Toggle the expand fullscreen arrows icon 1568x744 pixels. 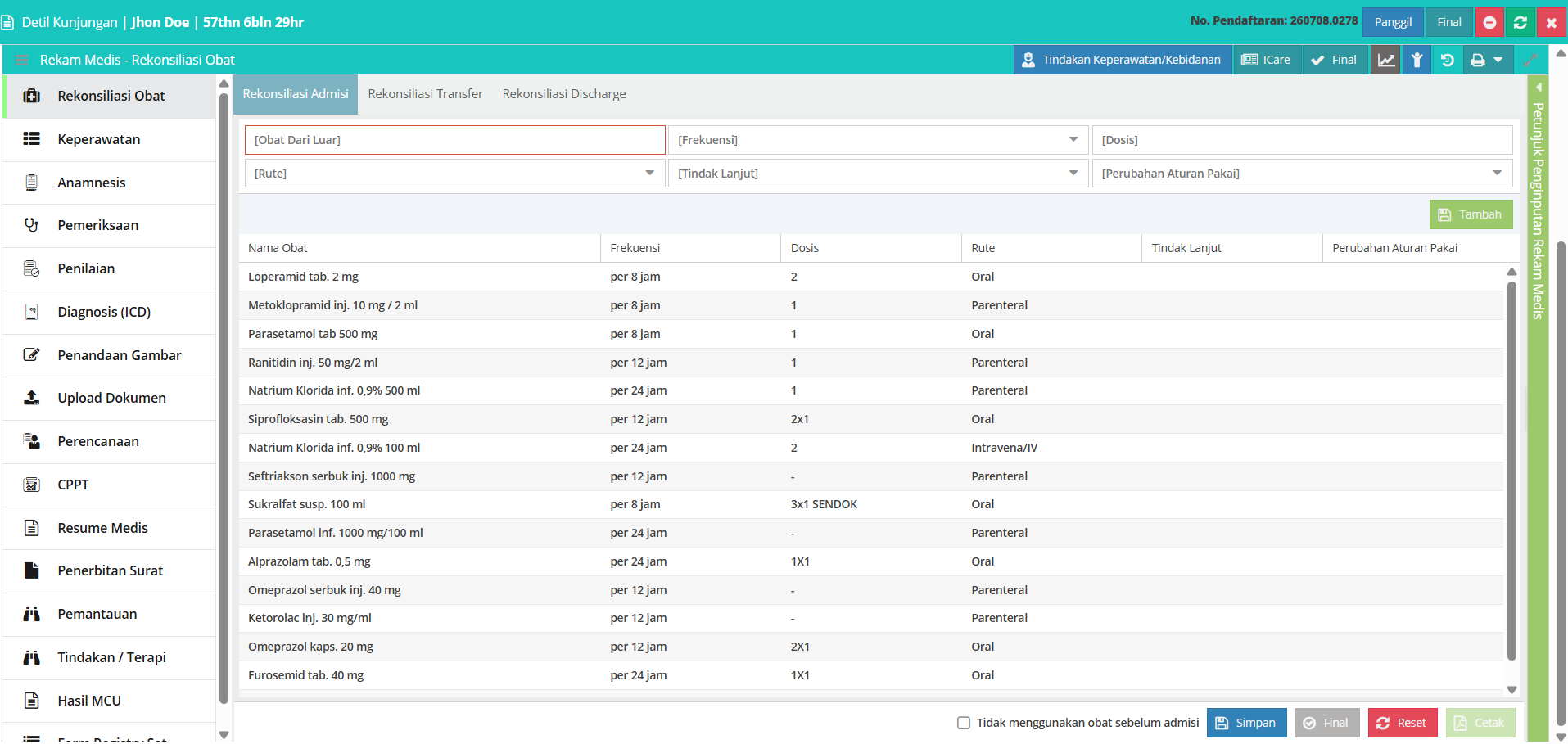(x=1530, y=60)
